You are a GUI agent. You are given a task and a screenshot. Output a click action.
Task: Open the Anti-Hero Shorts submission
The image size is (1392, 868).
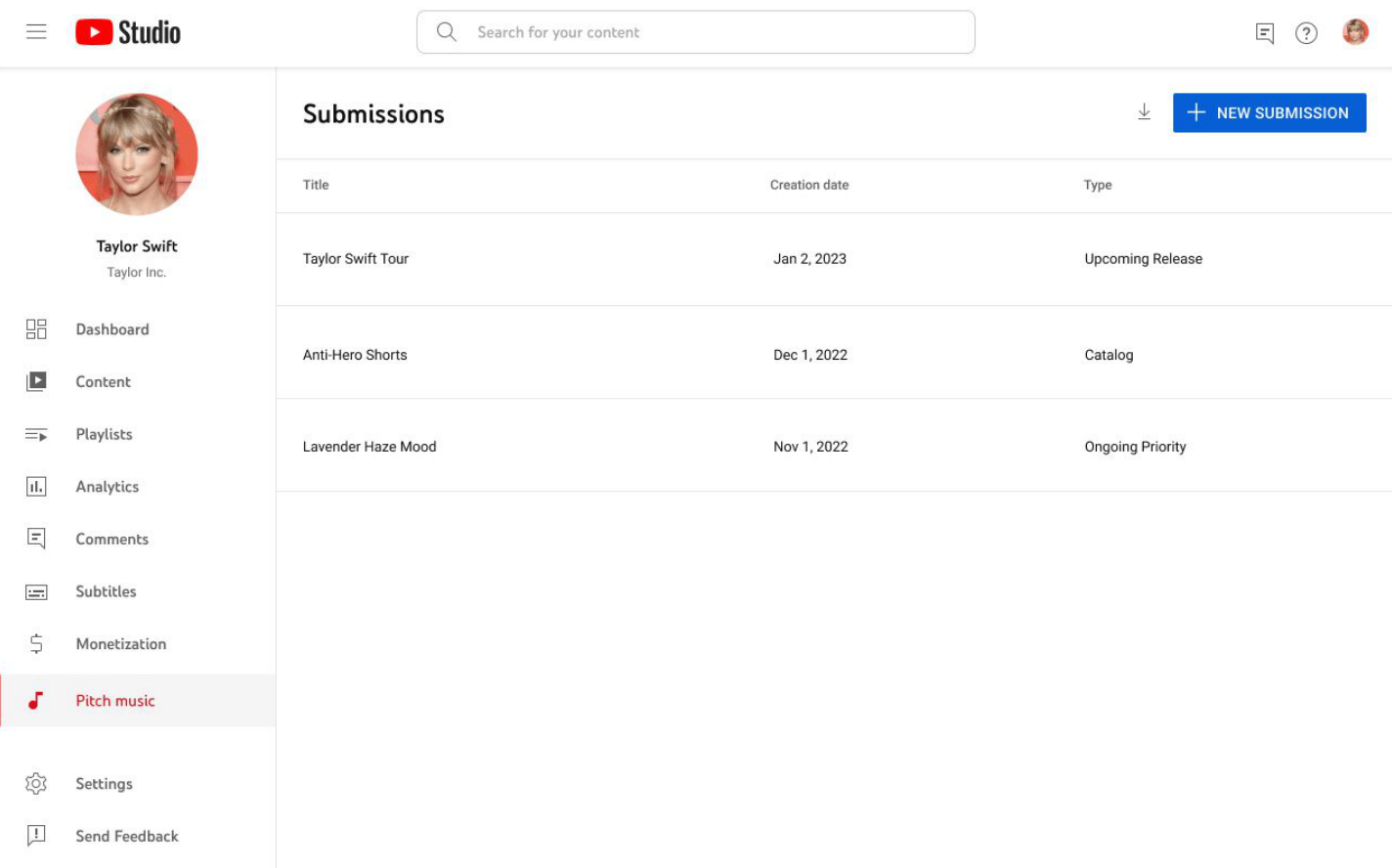tap(355, 355)
